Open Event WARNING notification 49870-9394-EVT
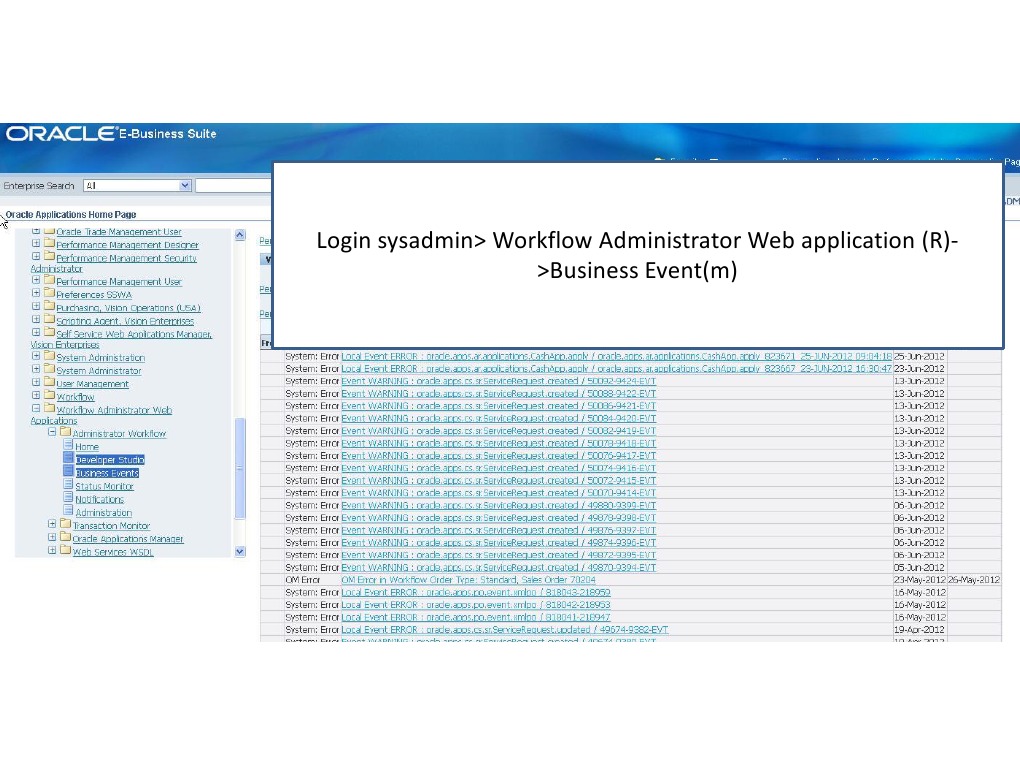The width and height of the screenshot is (1020, 765). (x=498, y=567)
